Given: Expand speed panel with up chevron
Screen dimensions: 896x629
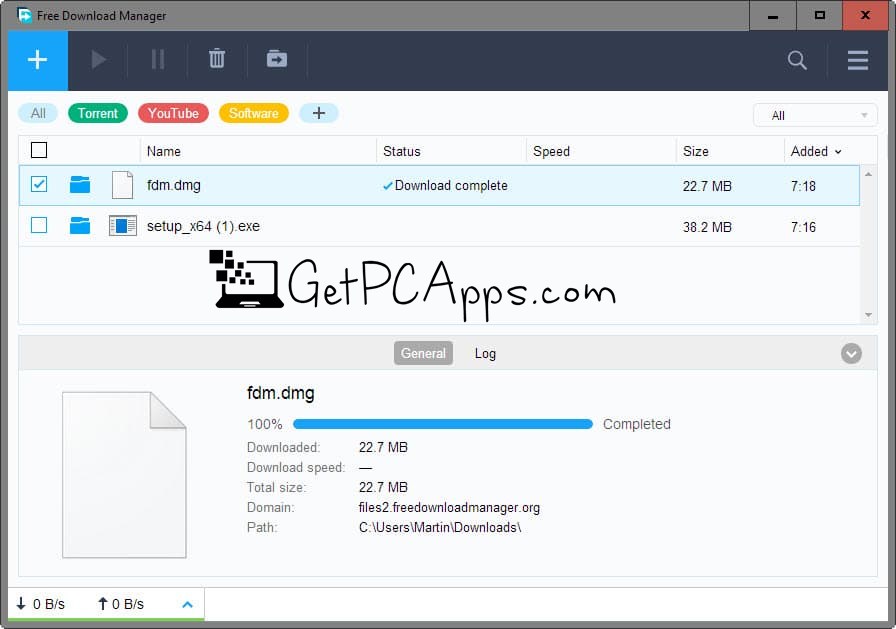Looking at the screenshot, I should pyautogui.click(x=187, y=604).
